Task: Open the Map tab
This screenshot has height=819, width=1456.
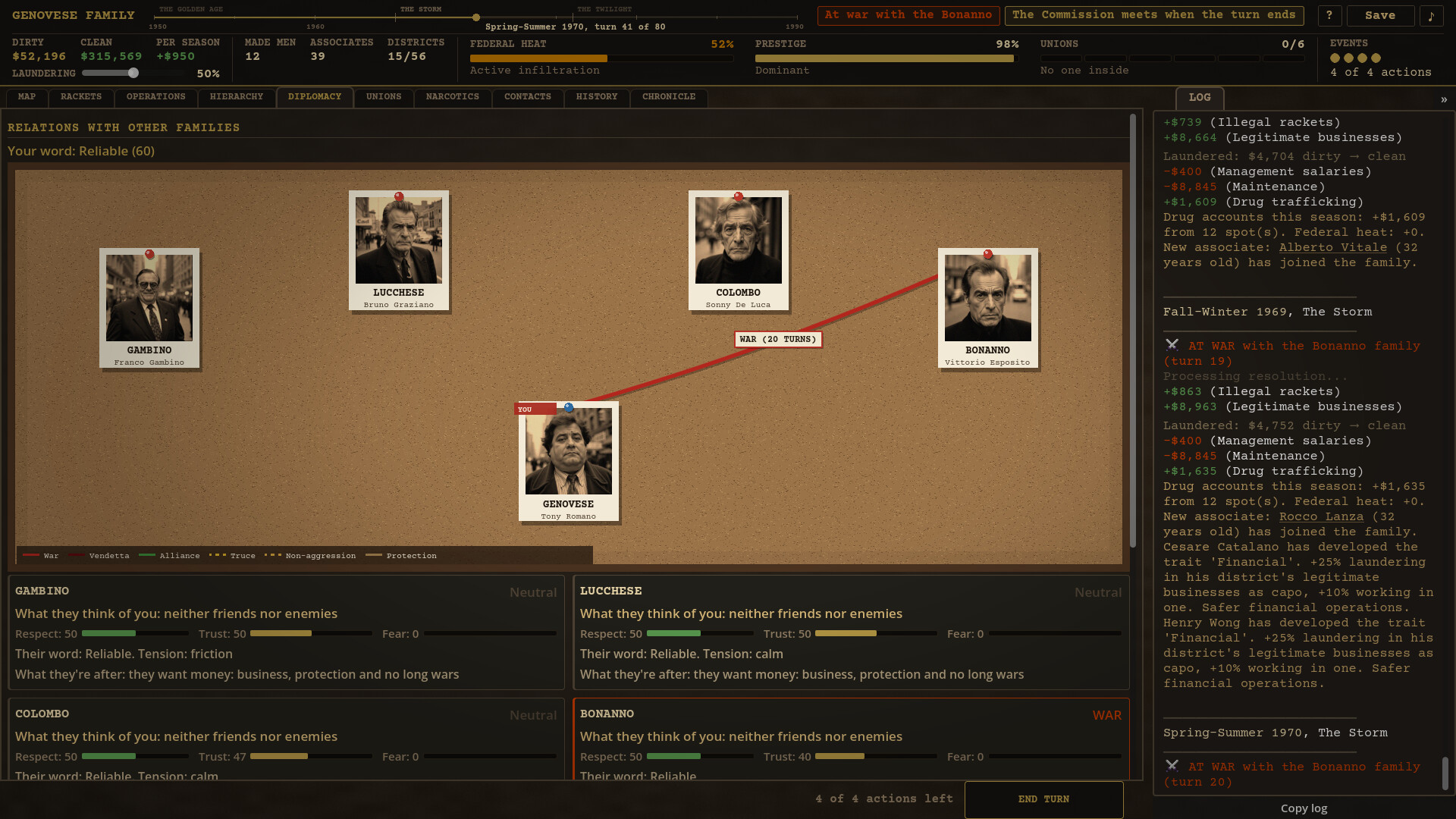Action: [x=27, y=97]
